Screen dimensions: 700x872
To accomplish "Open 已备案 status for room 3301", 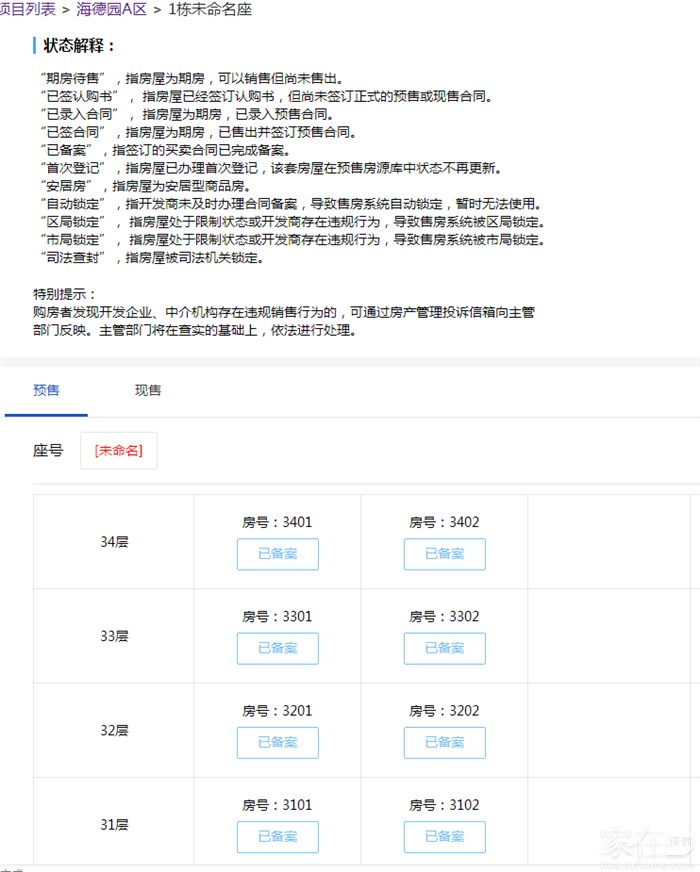I will pyautogui.click(x=277, y=648).
